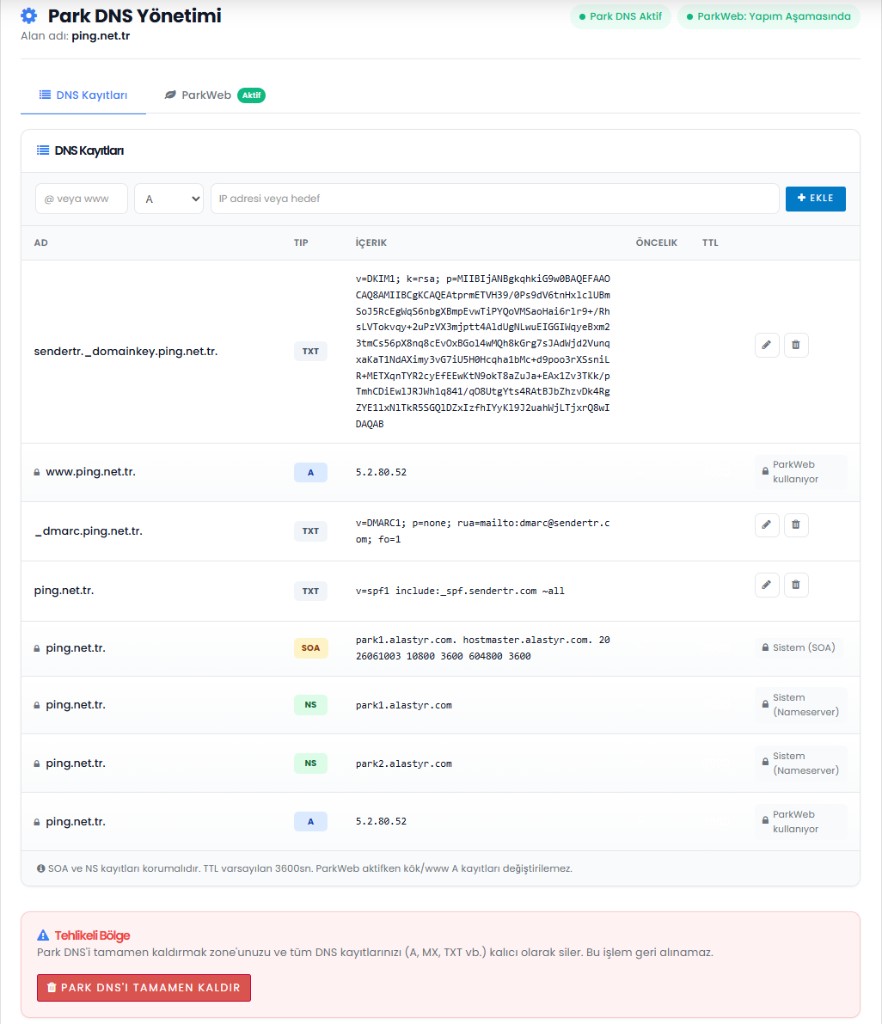Image resolution: width=882 pixels, height=1024 pixels.
Task: Focus the '@ veya www' name field
Action: 81,199
